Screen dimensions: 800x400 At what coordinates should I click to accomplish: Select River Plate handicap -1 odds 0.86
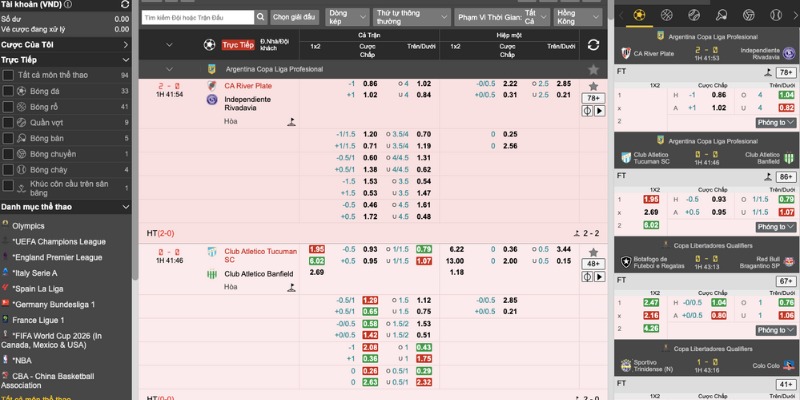pos(370,84)
